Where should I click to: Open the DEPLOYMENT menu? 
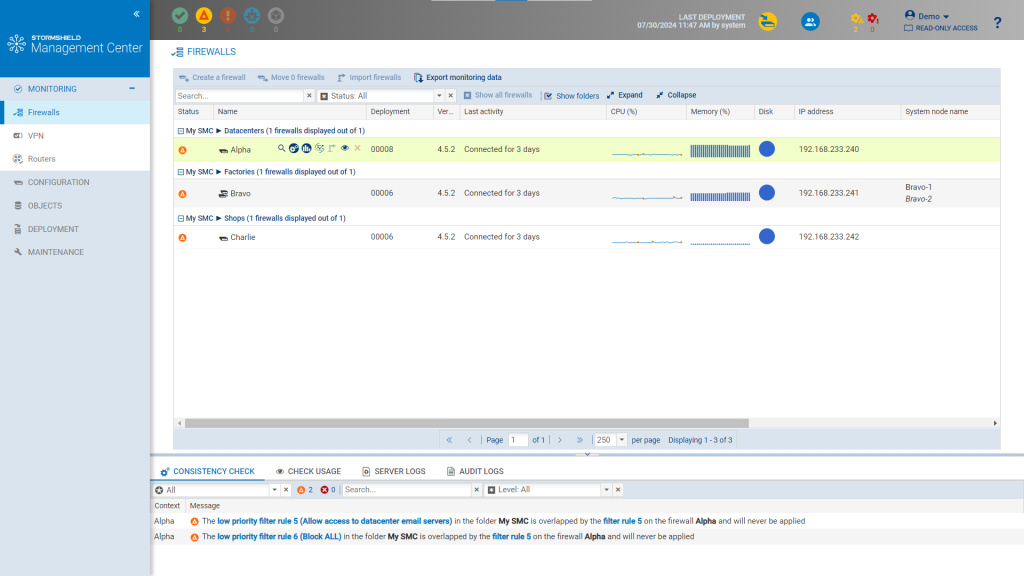tap(75, 229)
